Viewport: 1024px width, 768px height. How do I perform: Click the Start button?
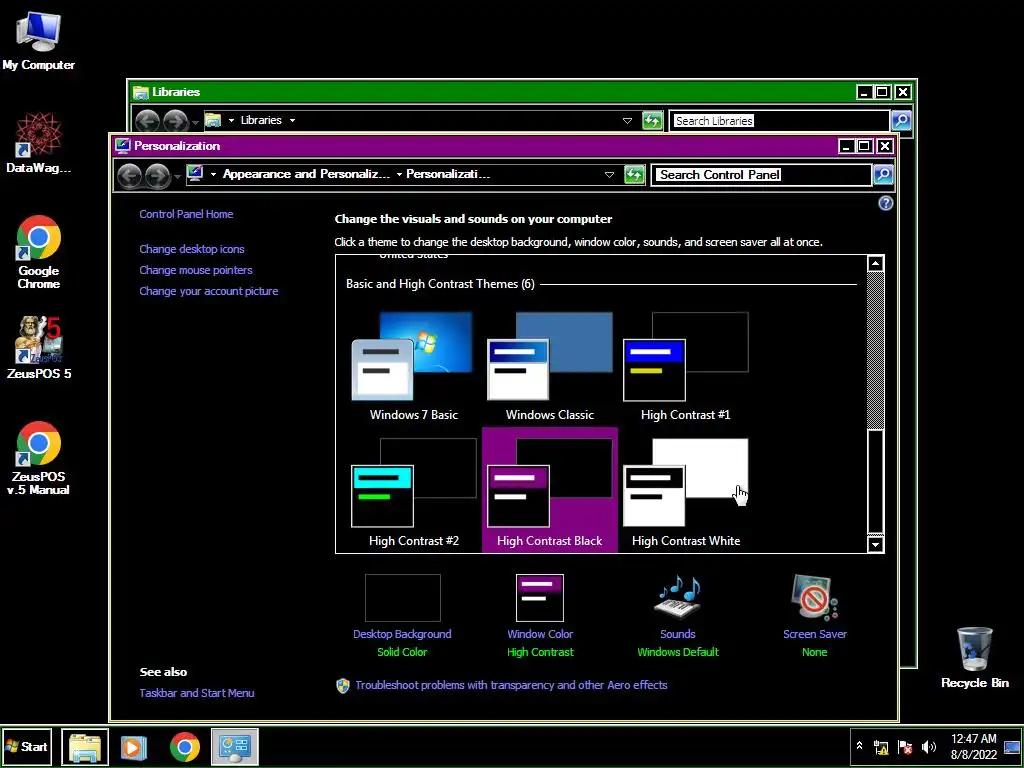point(26,746)
